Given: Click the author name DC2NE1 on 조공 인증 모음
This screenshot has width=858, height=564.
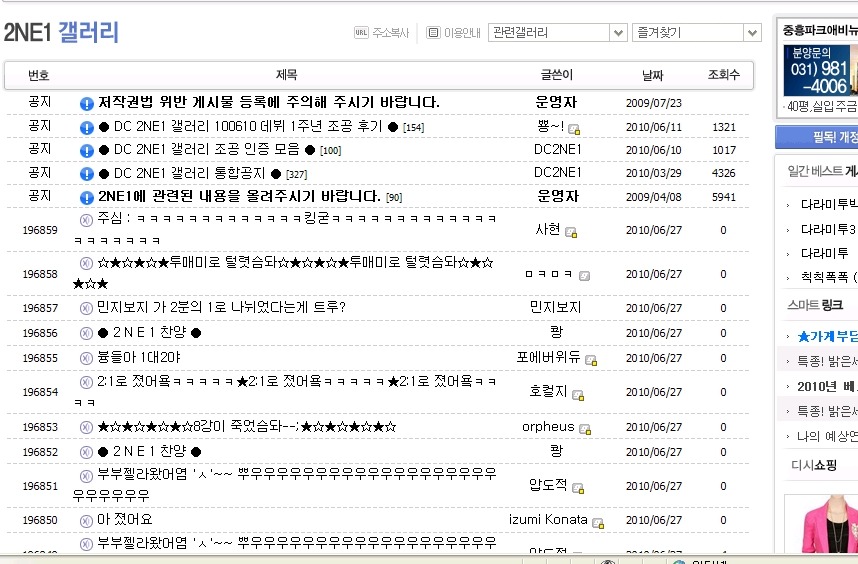Looking at the screenshot, I should point(557,150).
